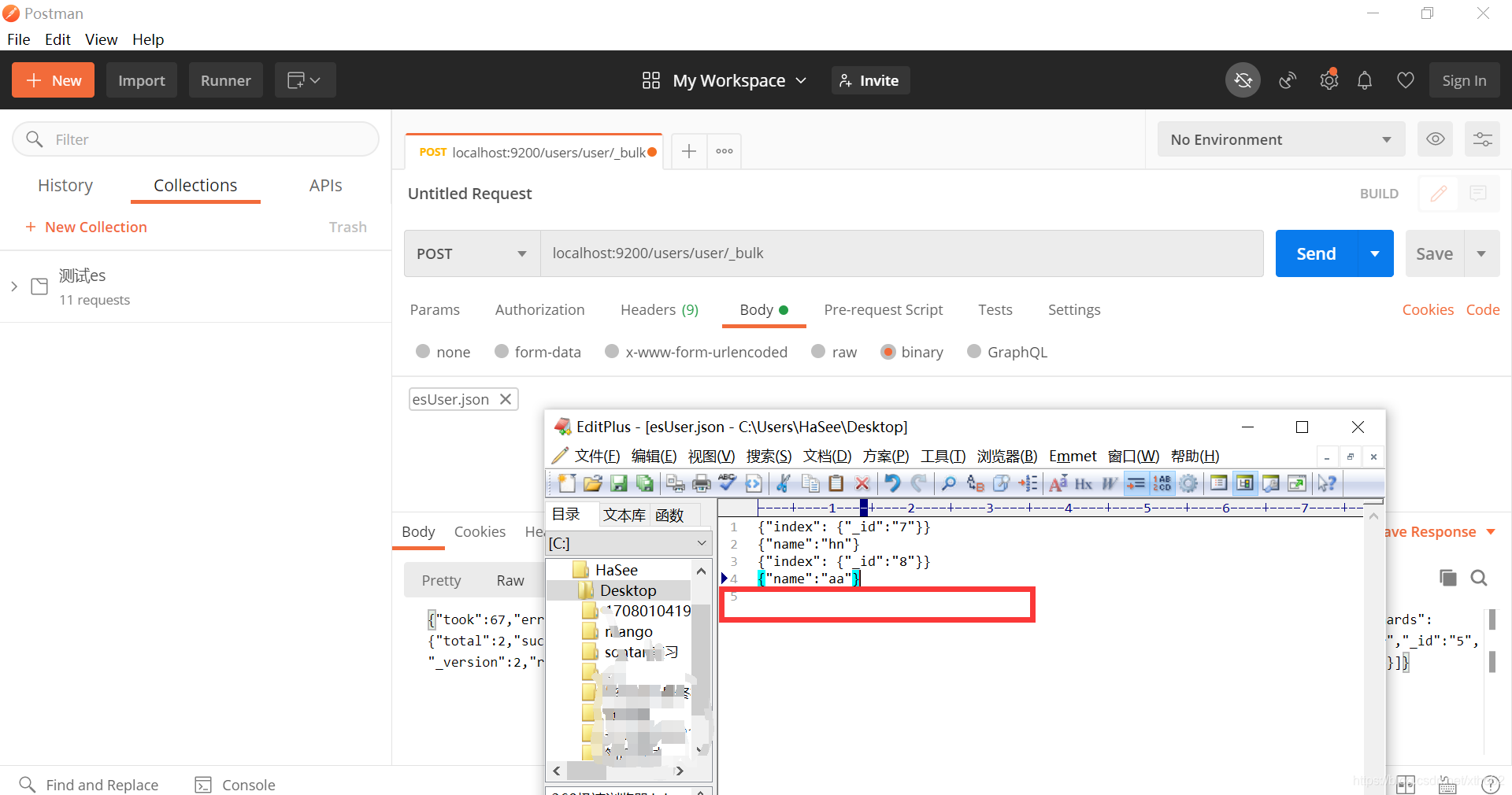Replace icon in EditPlus toolbar

pyautogui.click(x=975, y=483)
